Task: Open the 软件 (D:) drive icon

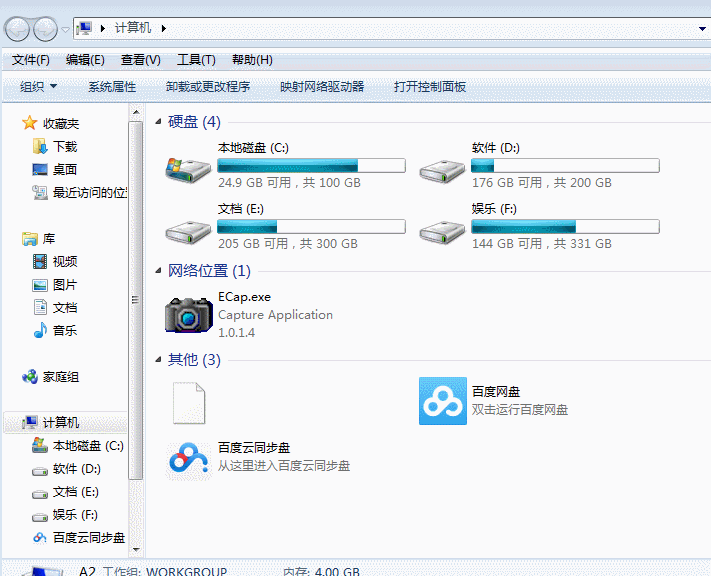Action: point(442,171)
